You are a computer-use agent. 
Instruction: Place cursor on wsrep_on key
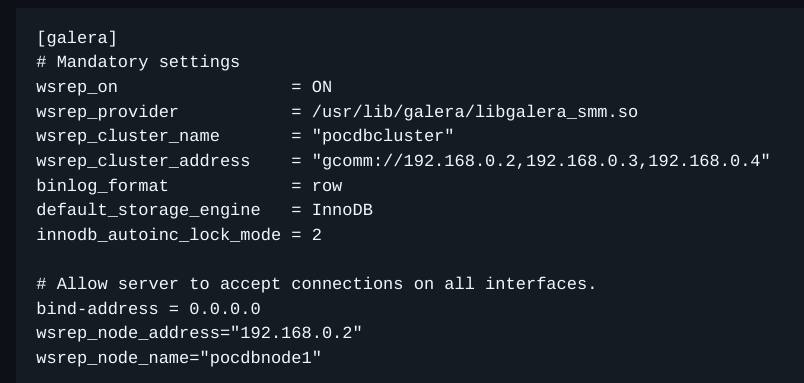tap(77, 87)
